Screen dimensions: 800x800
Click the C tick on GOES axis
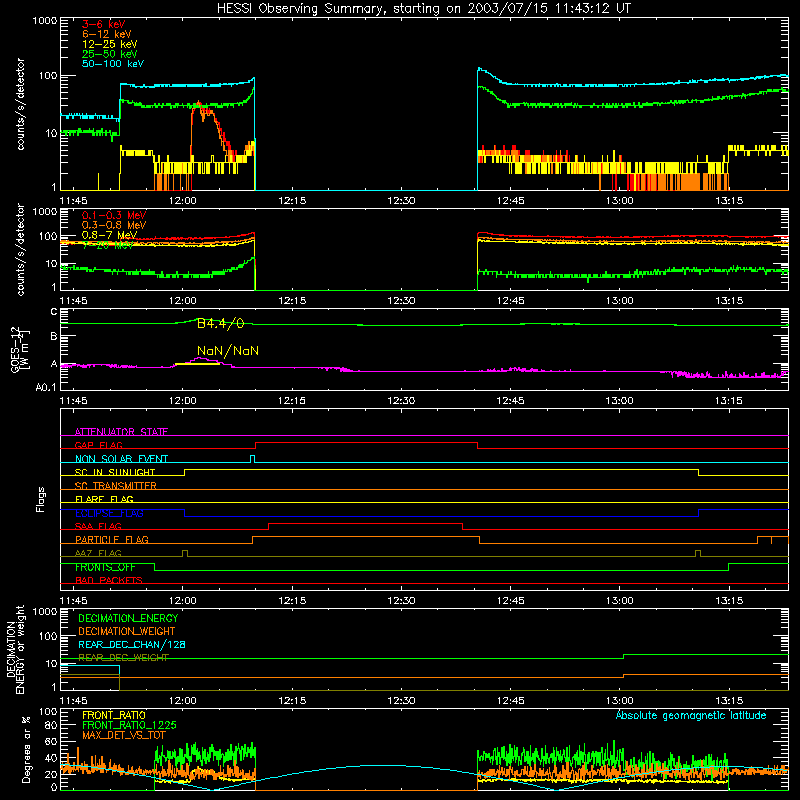point(54,312)
